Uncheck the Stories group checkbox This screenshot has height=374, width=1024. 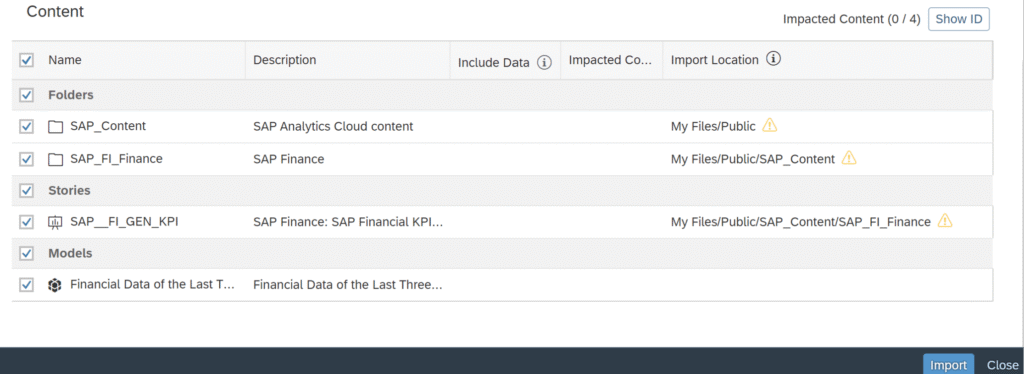[26, 191]
